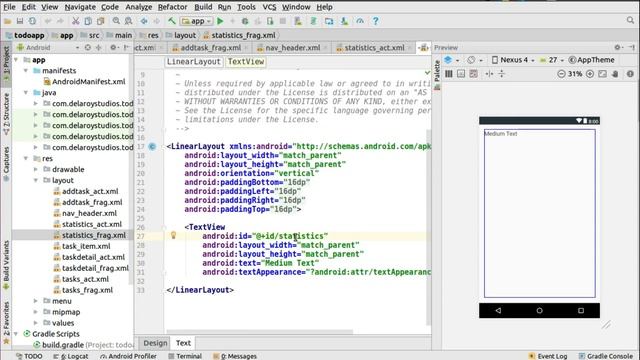Click the Back navigation arrow
This screenshot has width=640, height=360.
click(144, 21)
